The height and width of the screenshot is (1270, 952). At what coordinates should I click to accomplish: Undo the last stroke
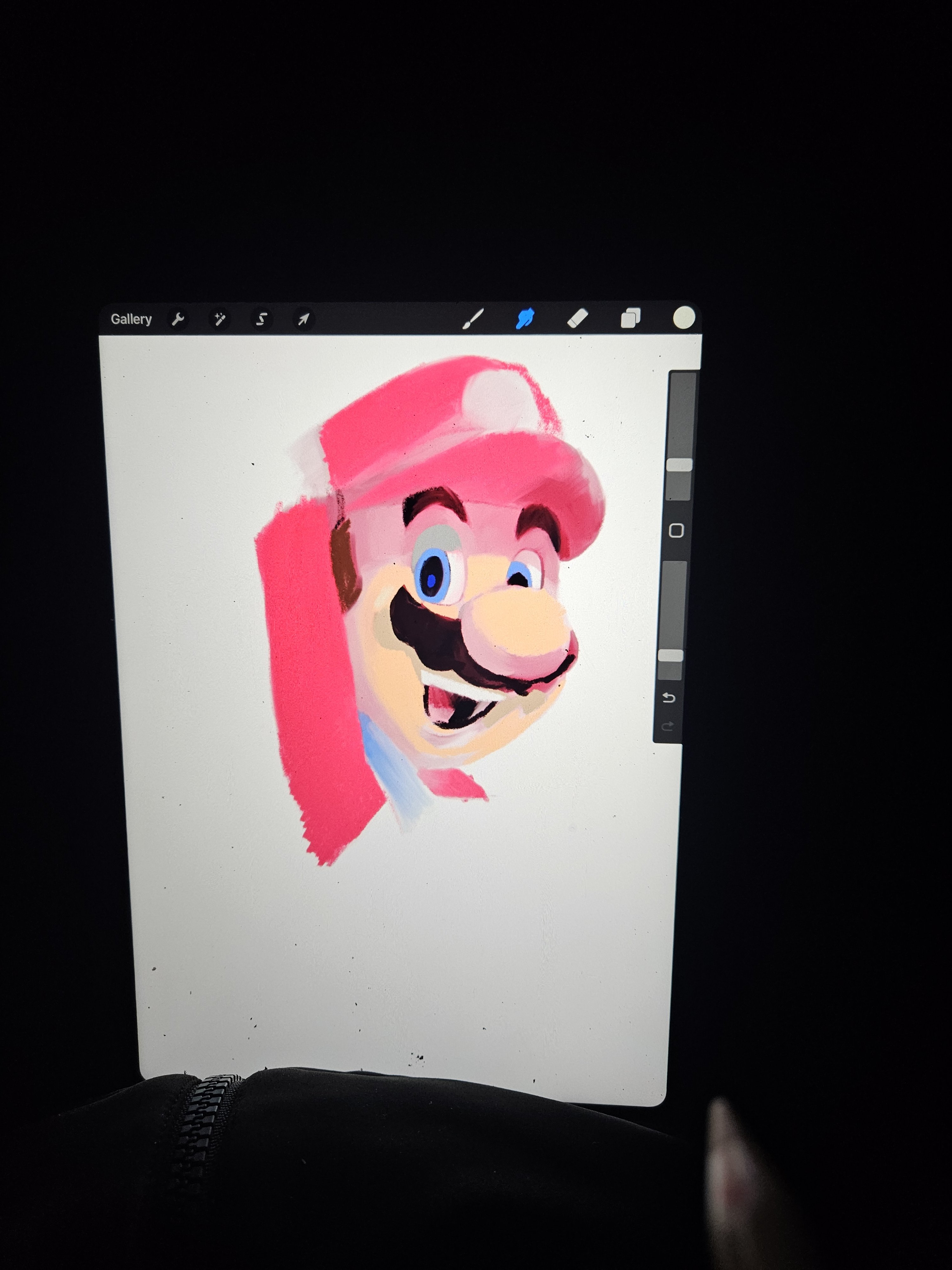click(669, 698)
